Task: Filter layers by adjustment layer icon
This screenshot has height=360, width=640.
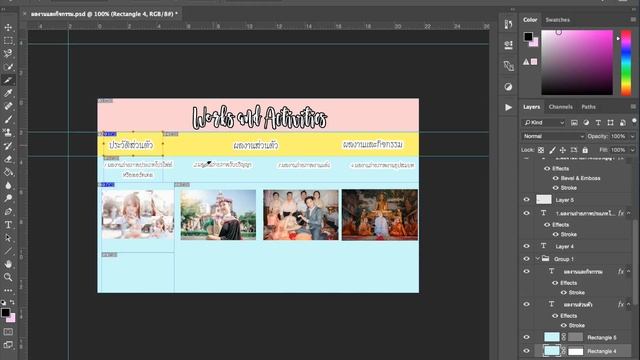Action: (x=586, y=122)
